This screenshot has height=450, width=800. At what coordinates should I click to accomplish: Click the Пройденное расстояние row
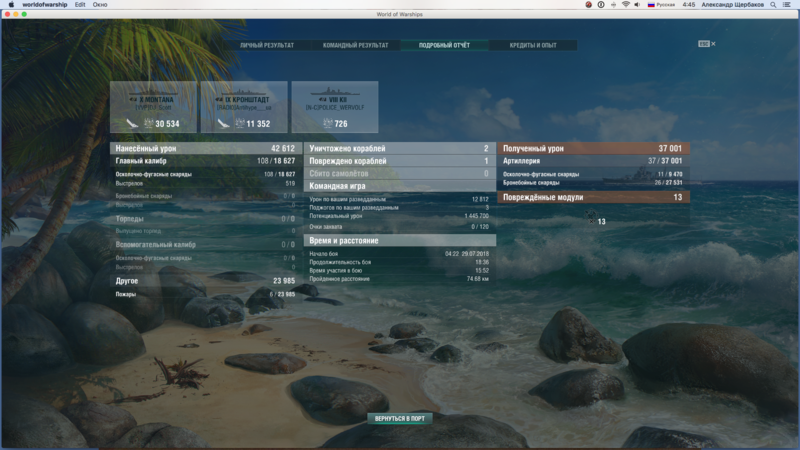[x=400, y=279]
